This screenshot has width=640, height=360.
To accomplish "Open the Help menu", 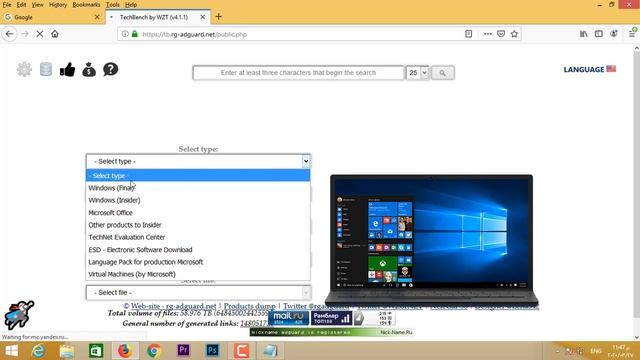I will pyautogui.click(x=131, y=5).
